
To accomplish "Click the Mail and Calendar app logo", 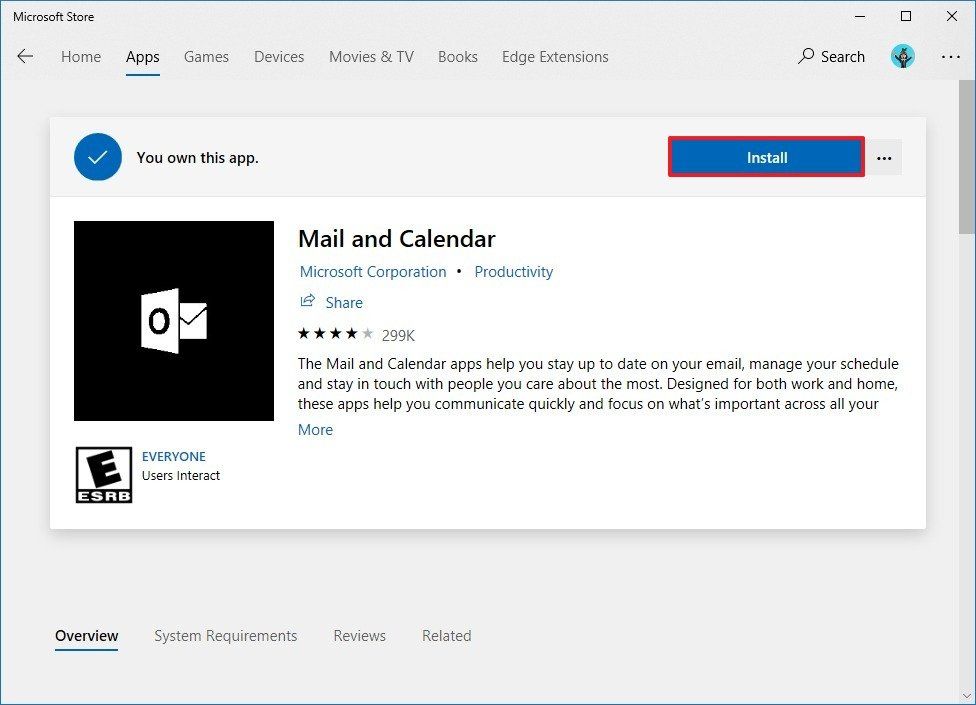I will pyautogui.click(x=173, y=320).
